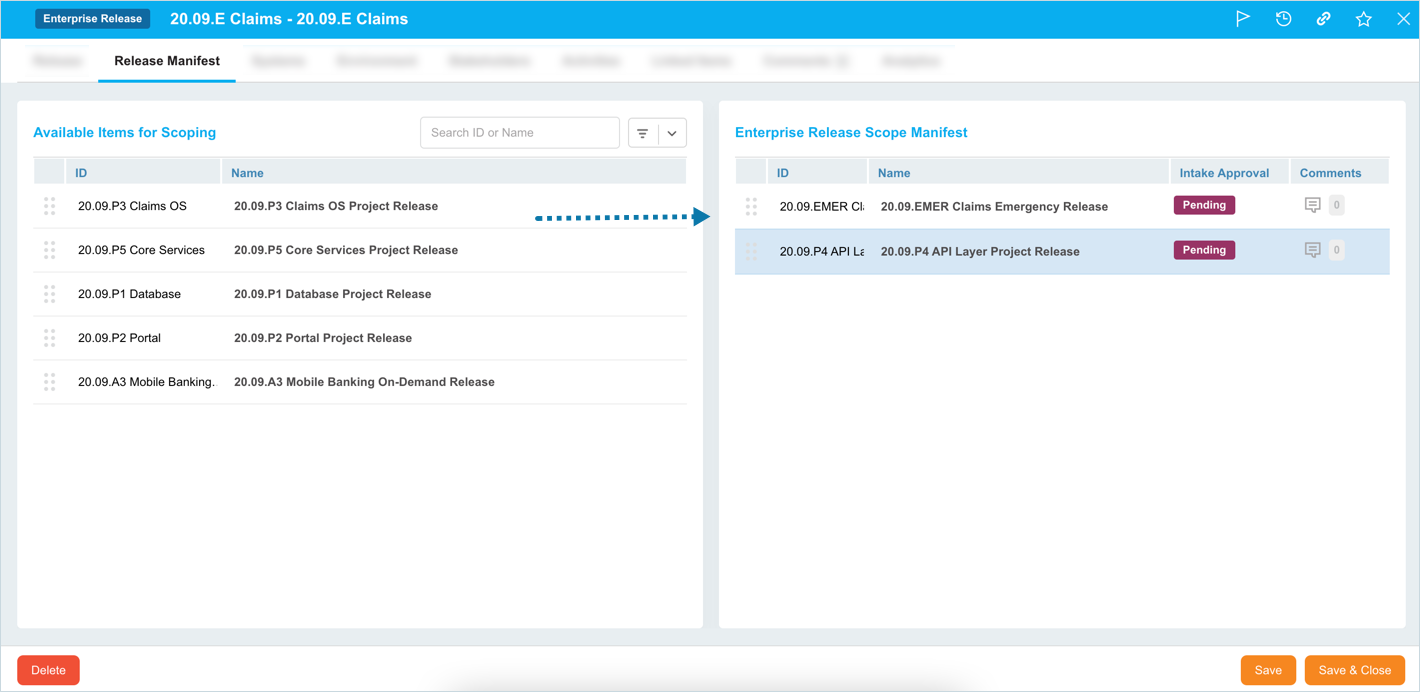Click the Enterprise Release label badge
Screen dimensions: 1420x692
point(93,19)
